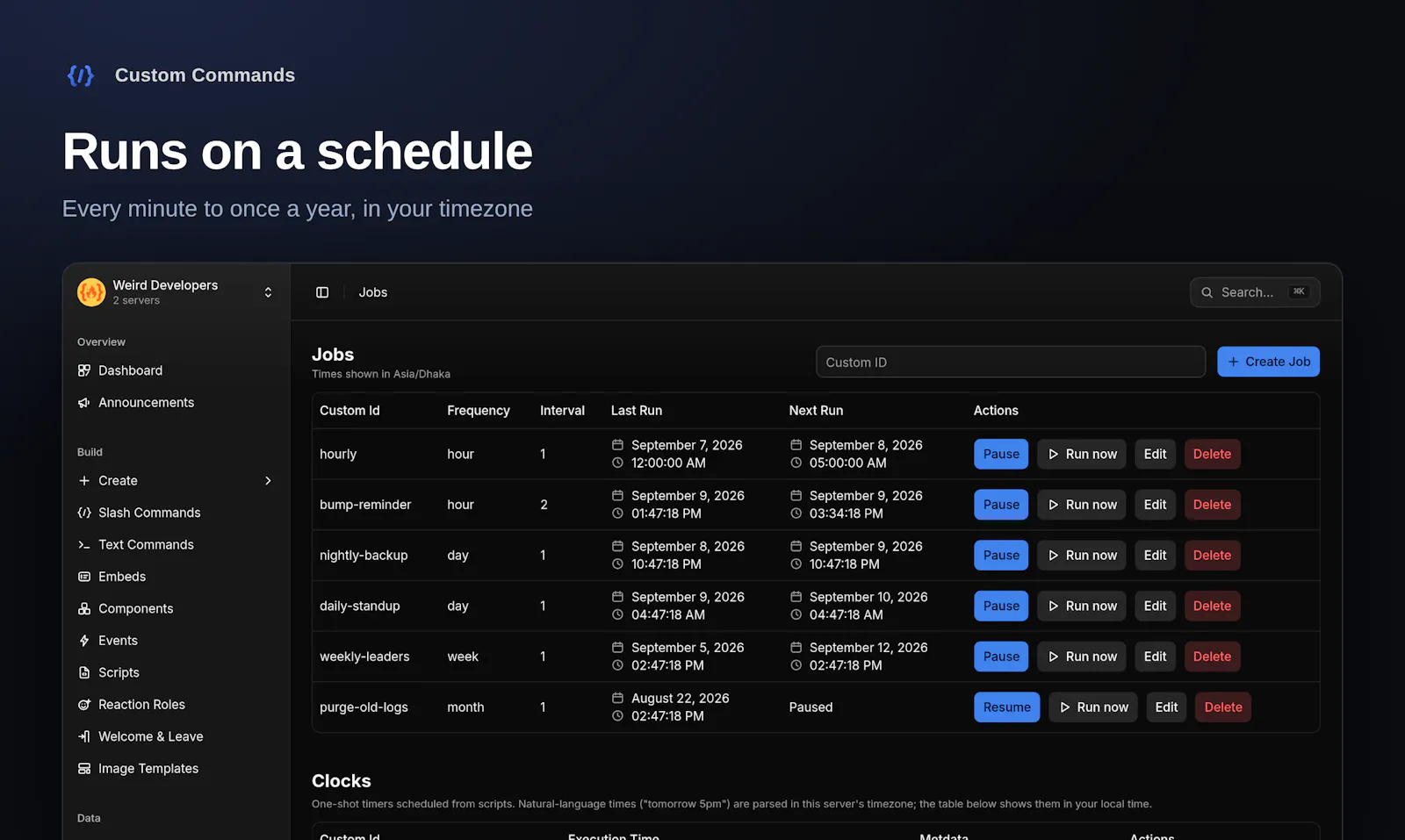The width and height of the screenshot is (1405, 840).
Task: Click the Announcements megaphone icon
Action: (84, 402)
